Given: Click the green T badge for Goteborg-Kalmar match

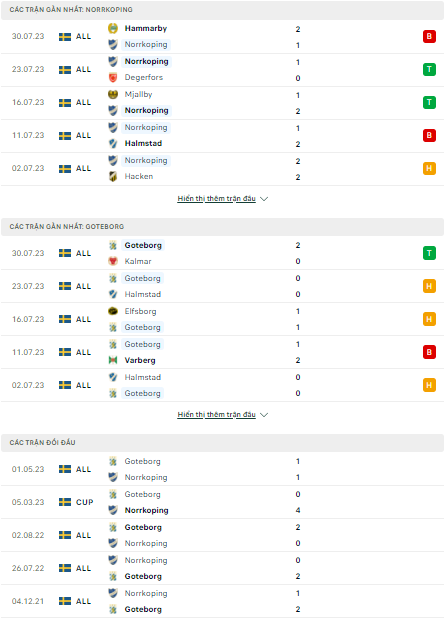Looking at the screenshot, I should point(429,253).
